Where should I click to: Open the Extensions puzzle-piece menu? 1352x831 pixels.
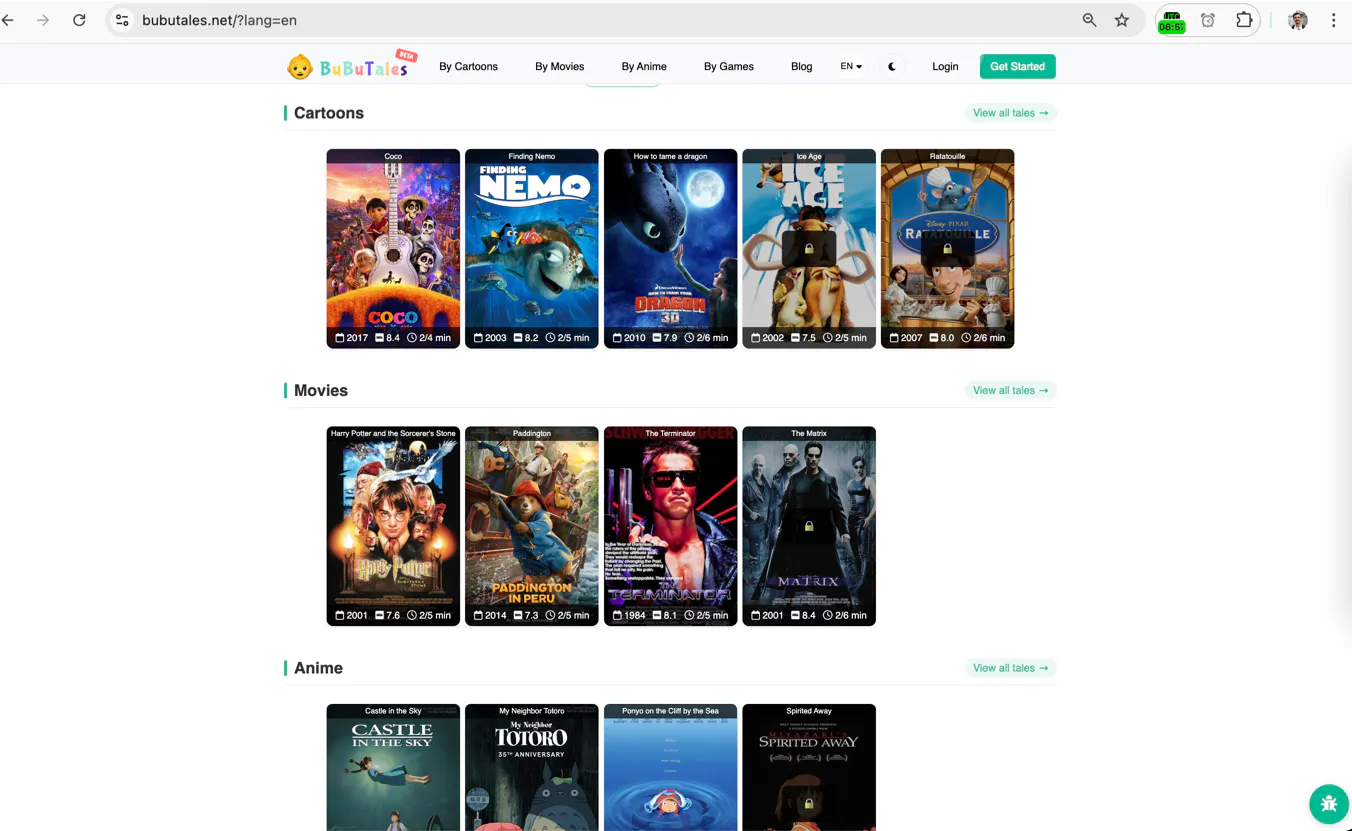tap(1244, 20)
